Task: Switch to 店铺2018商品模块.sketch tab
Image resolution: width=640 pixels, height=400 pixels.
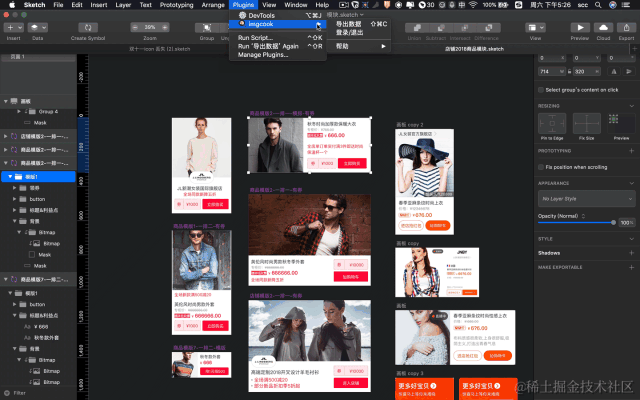Action: point(474,49)
